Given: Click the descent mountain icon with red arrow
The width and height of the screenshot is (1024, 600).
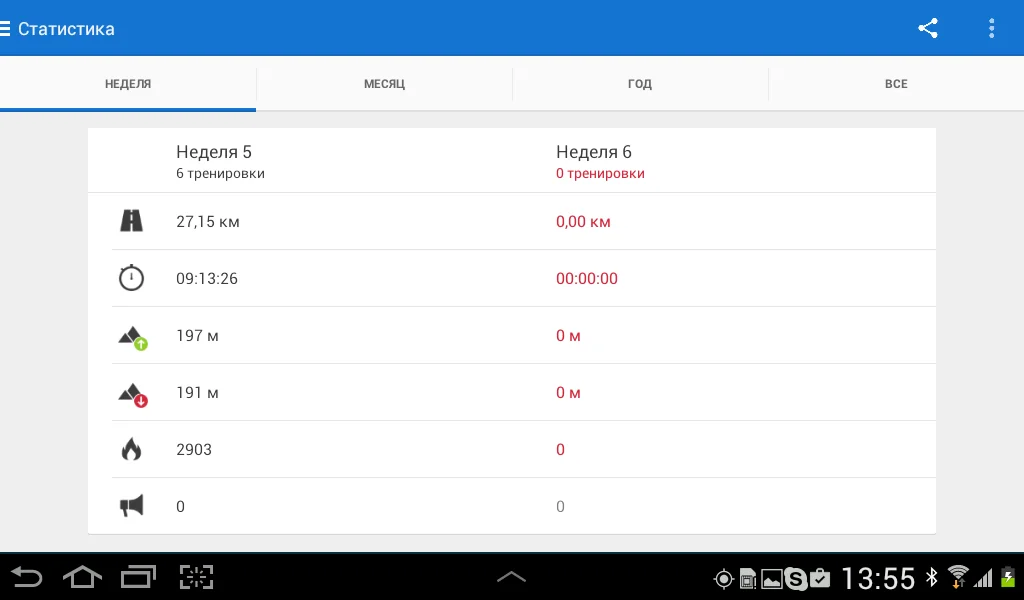Looking at the screenshot, I should [133, 394].
